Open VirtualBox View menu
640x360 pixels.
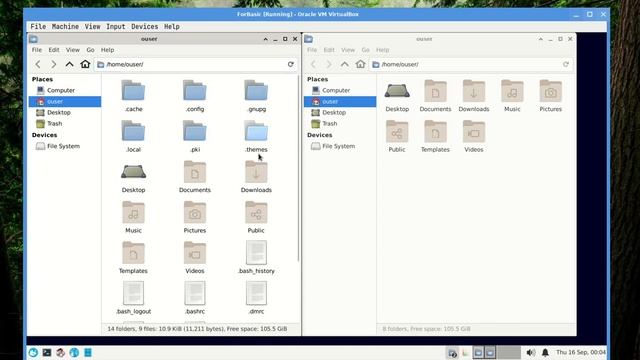tap(92, 27)
